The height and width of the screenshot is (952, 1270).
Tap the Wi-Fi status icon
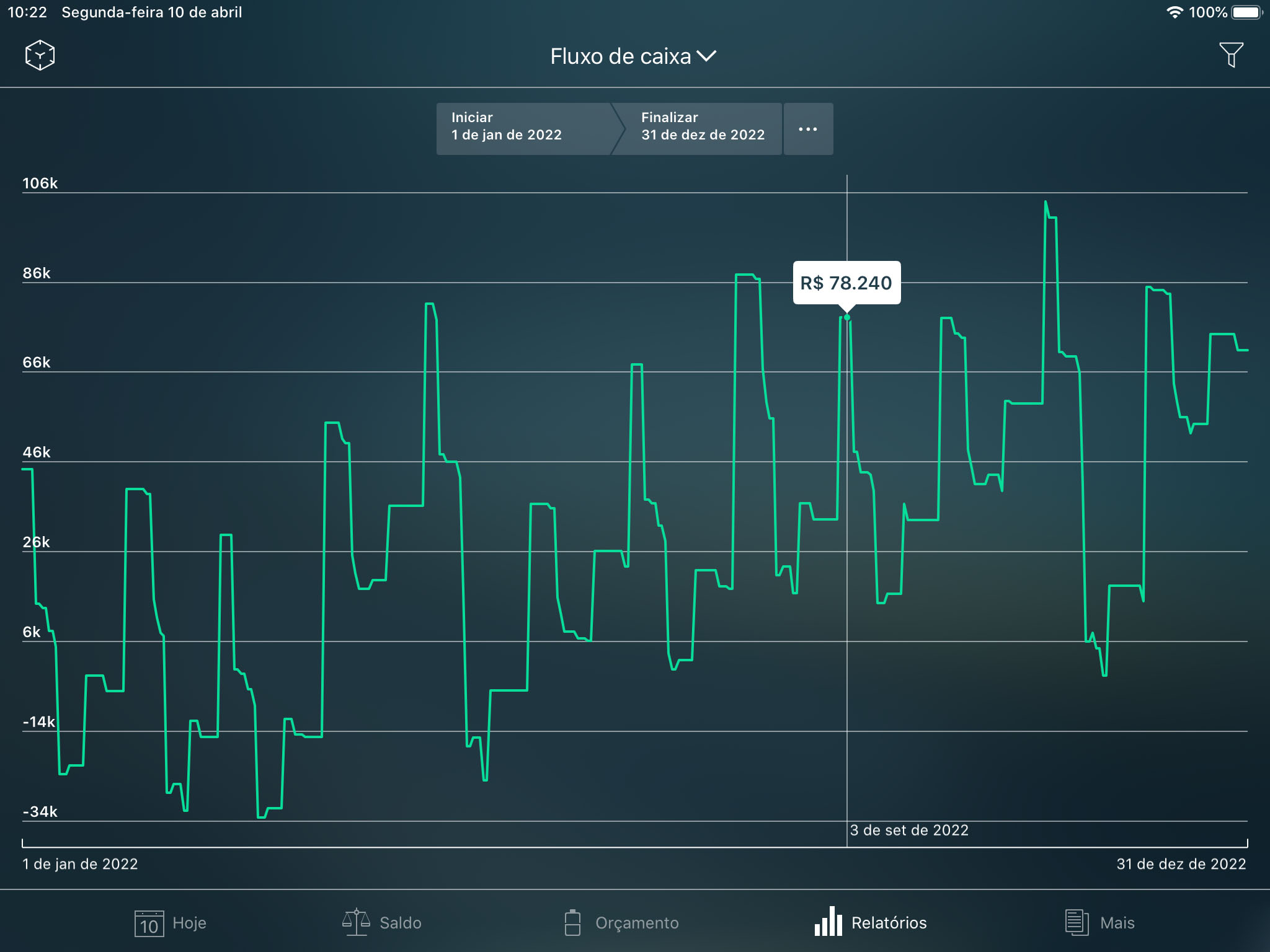point(1175,12)
